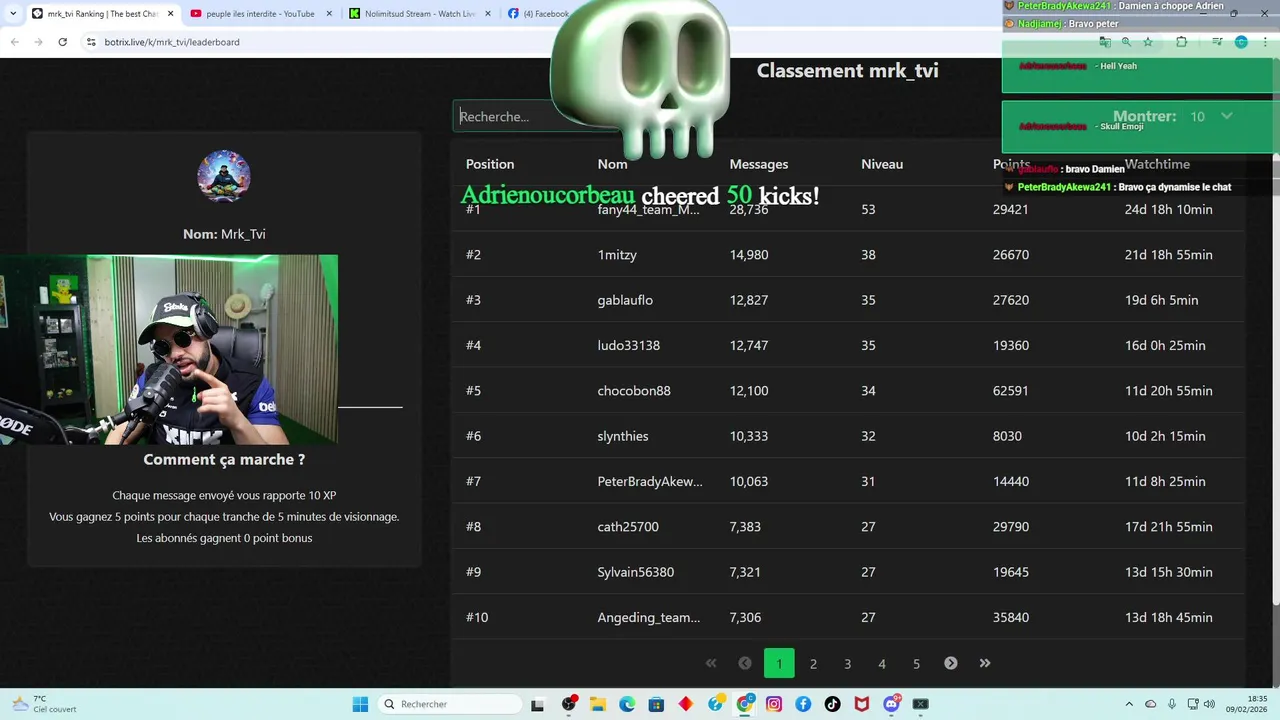Open Discord from taskbar
Viewport: 1280px width, 720px height.
[x=891, y=704]
